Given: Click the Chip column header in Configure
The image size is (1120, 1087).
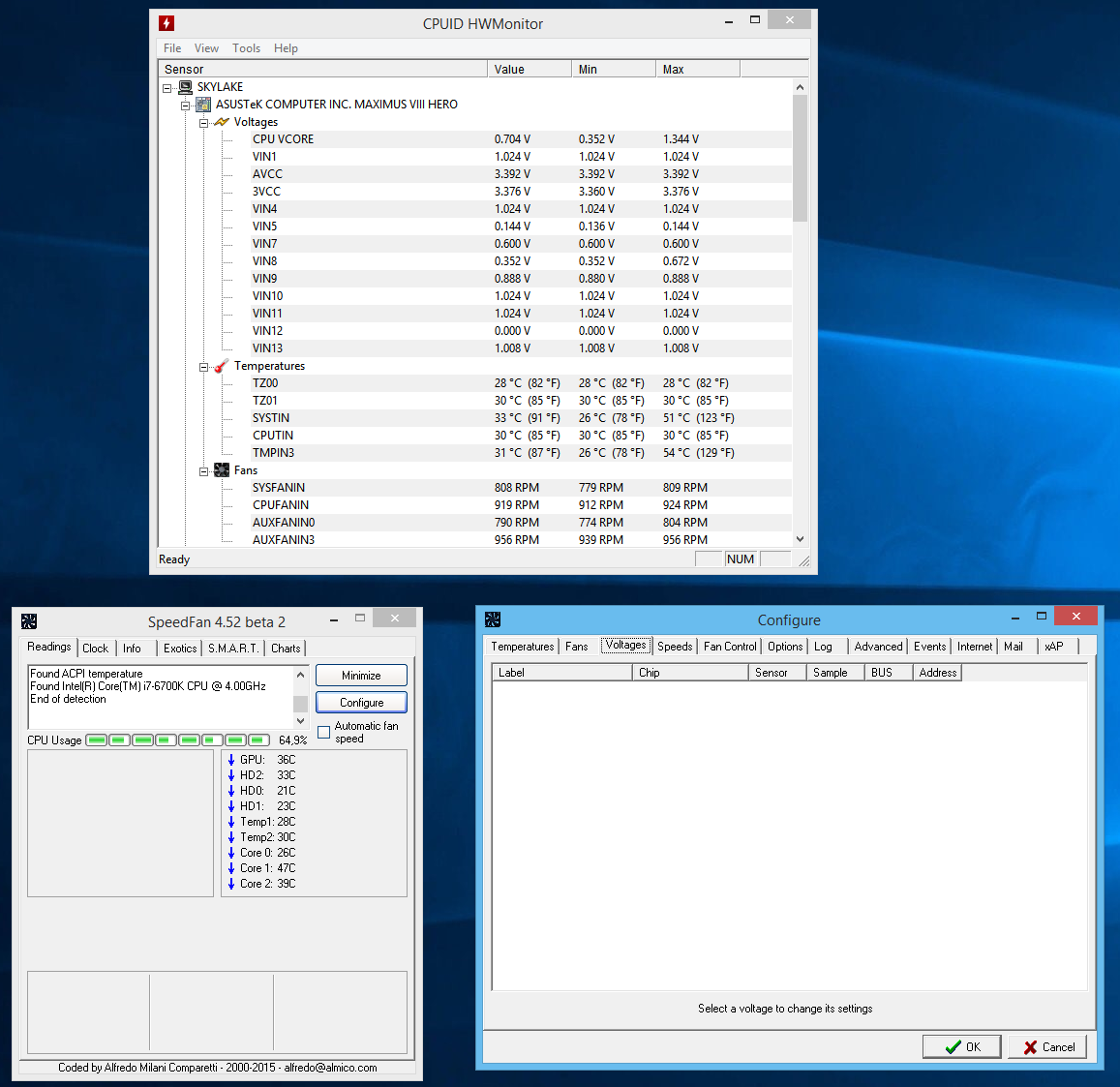Looking at the screenshot, I should (690, 673).
